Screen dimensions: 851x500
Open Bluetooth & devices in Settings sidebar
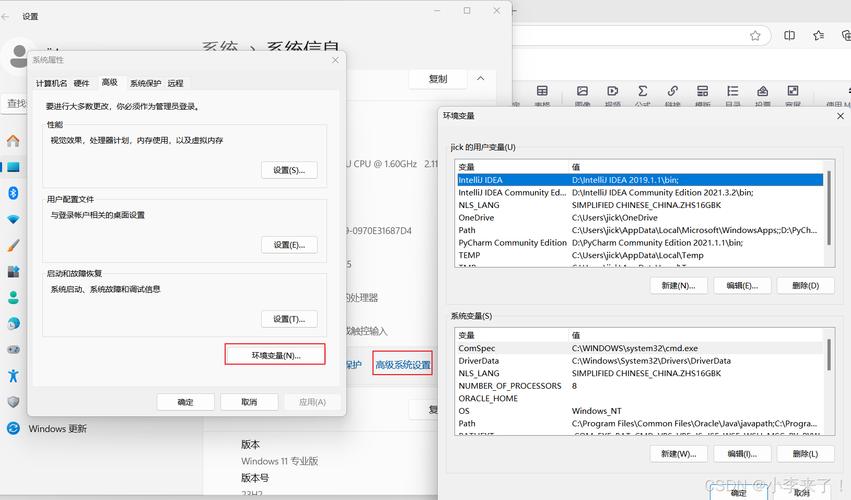[x=13, y=193]
